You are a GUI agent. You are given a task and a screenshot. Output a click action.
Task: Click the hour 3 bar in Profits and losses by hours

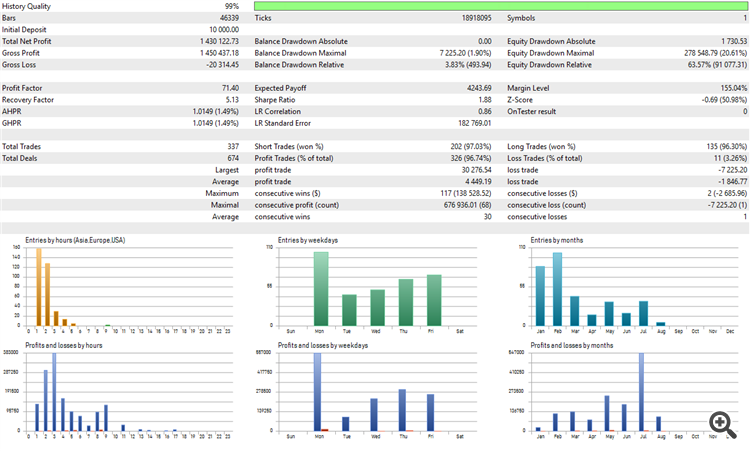54,392
